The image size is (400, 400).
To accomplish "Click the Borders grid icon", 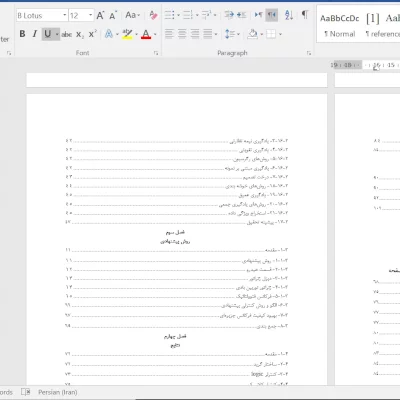I will tap(271, 34).
